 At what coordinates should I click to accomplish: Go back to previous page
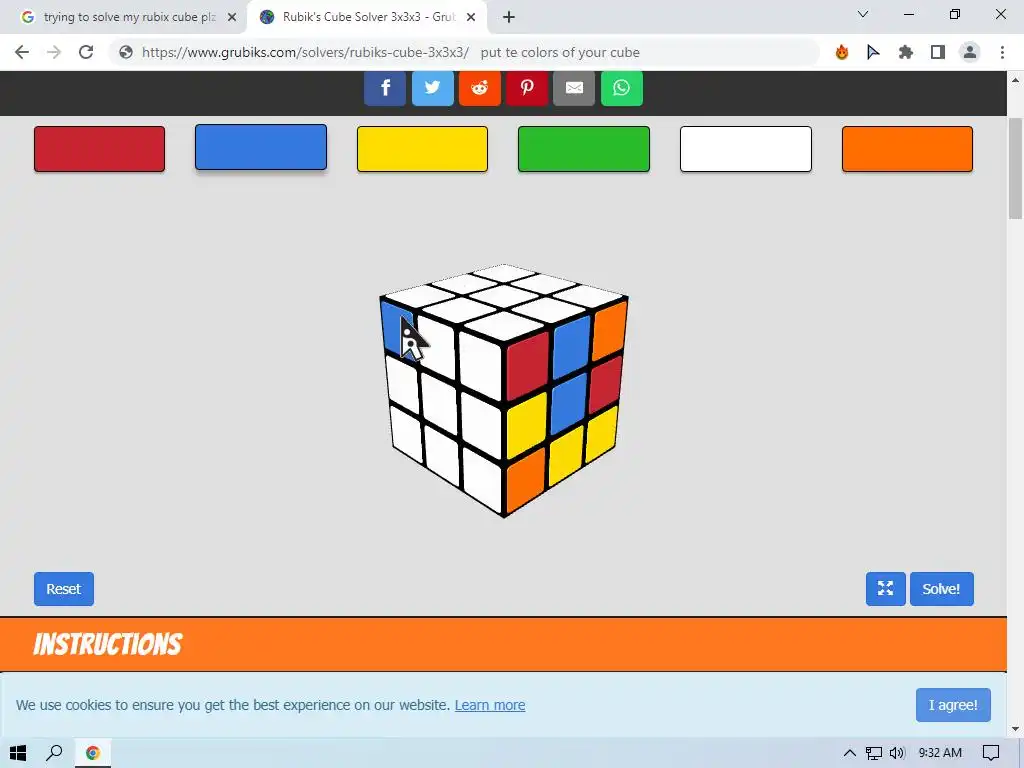[x=22, y=52]
